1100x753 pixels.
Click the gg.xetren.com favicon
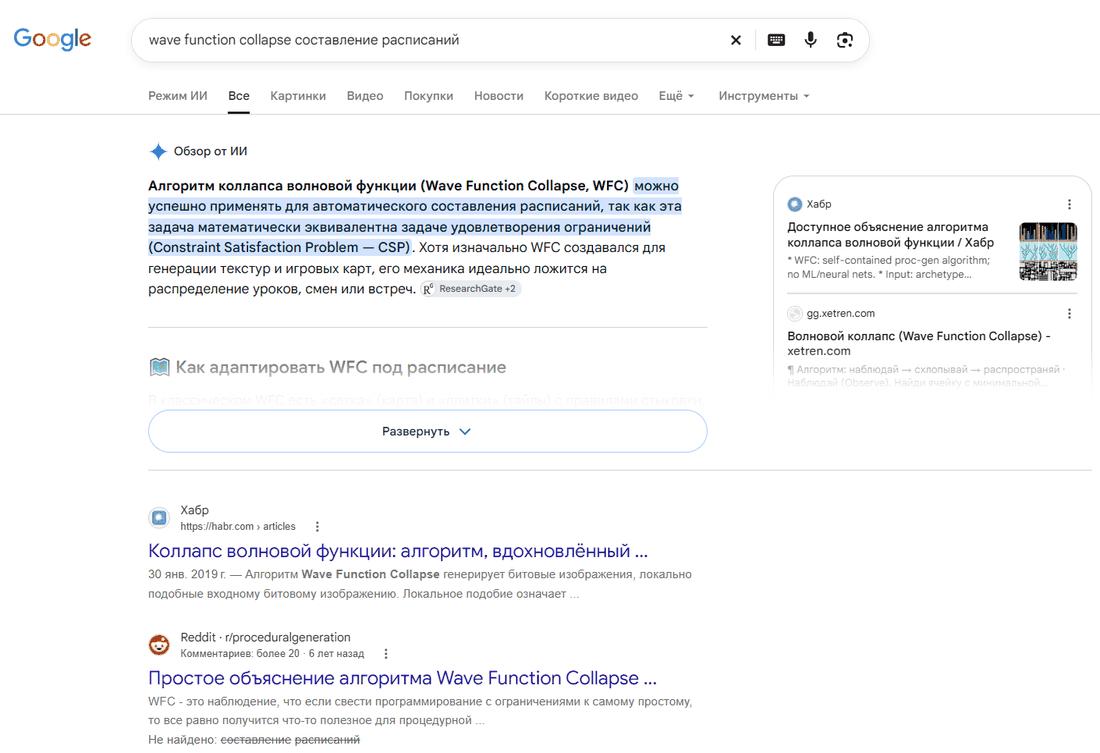795,314
